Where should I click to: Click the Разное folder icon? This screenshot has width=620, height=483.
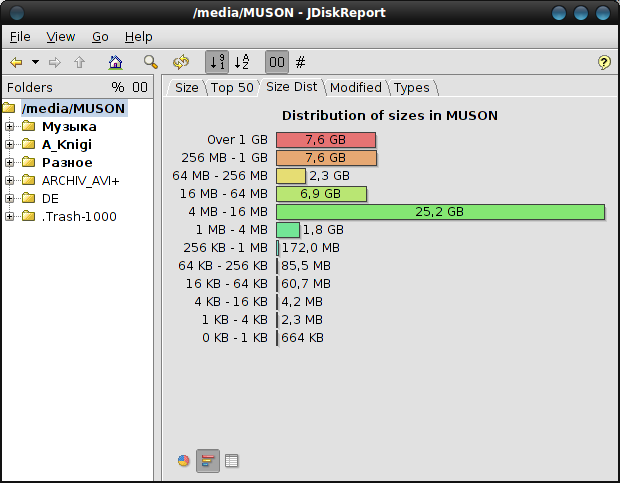[x=28, y=162]
